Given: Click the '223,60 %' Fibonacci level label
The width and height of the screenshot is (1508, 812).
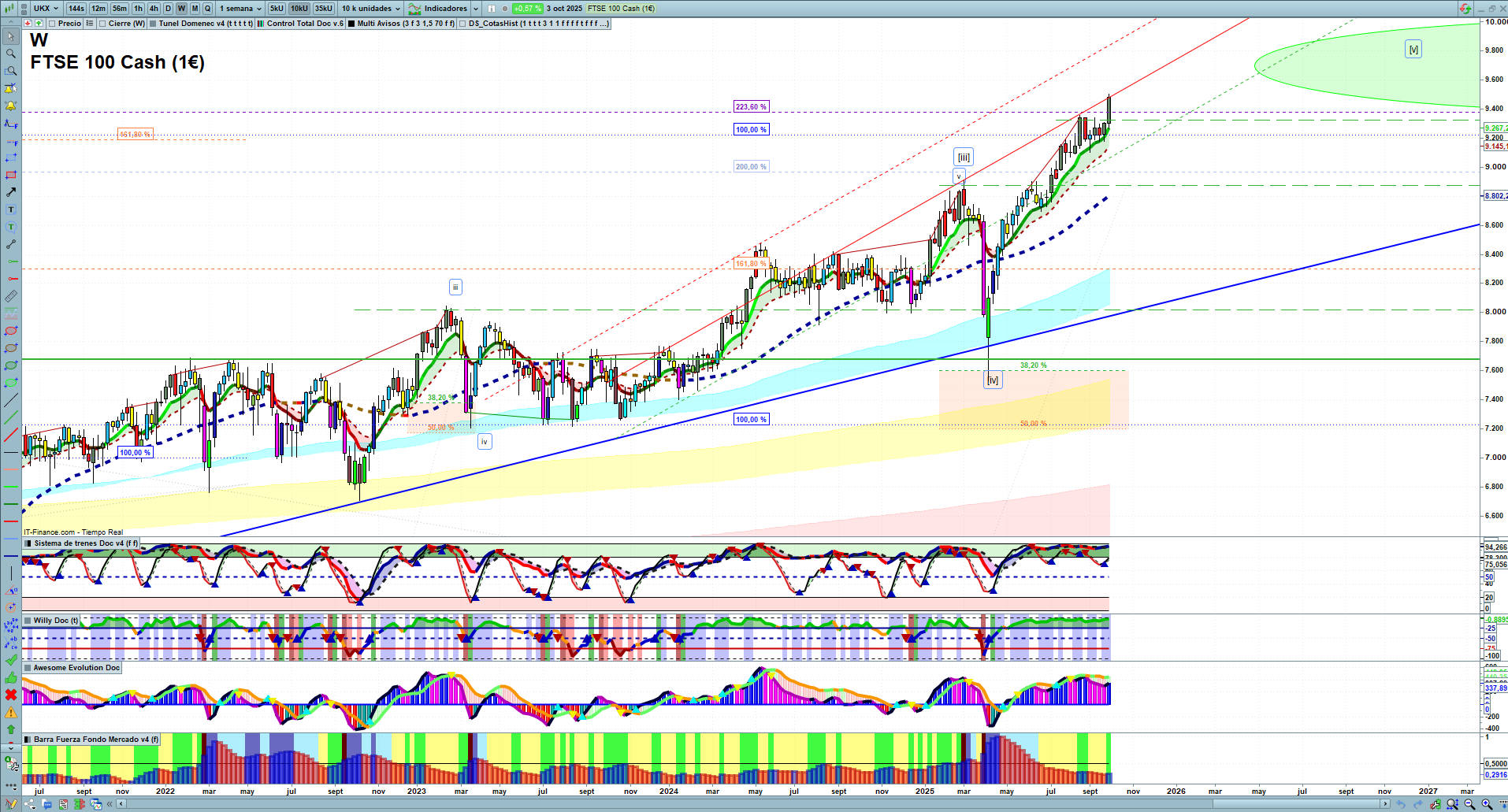Looking at the screenshot, I should point(751,107).
